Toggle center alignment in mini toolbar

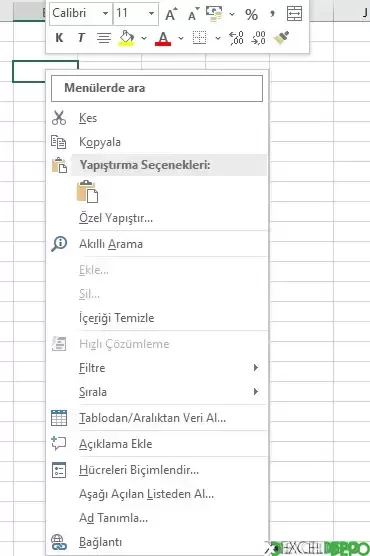point(104,38)
